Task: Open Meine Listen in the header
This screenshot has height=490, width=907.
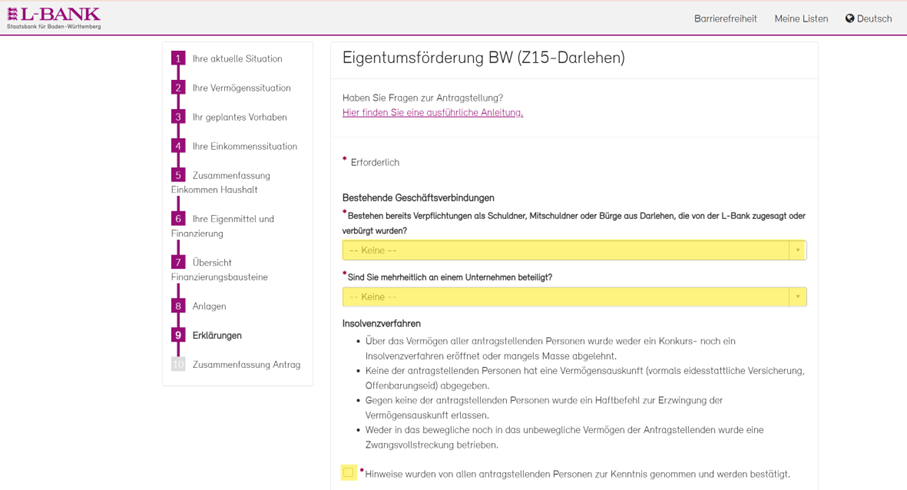Action: point(801,18)
